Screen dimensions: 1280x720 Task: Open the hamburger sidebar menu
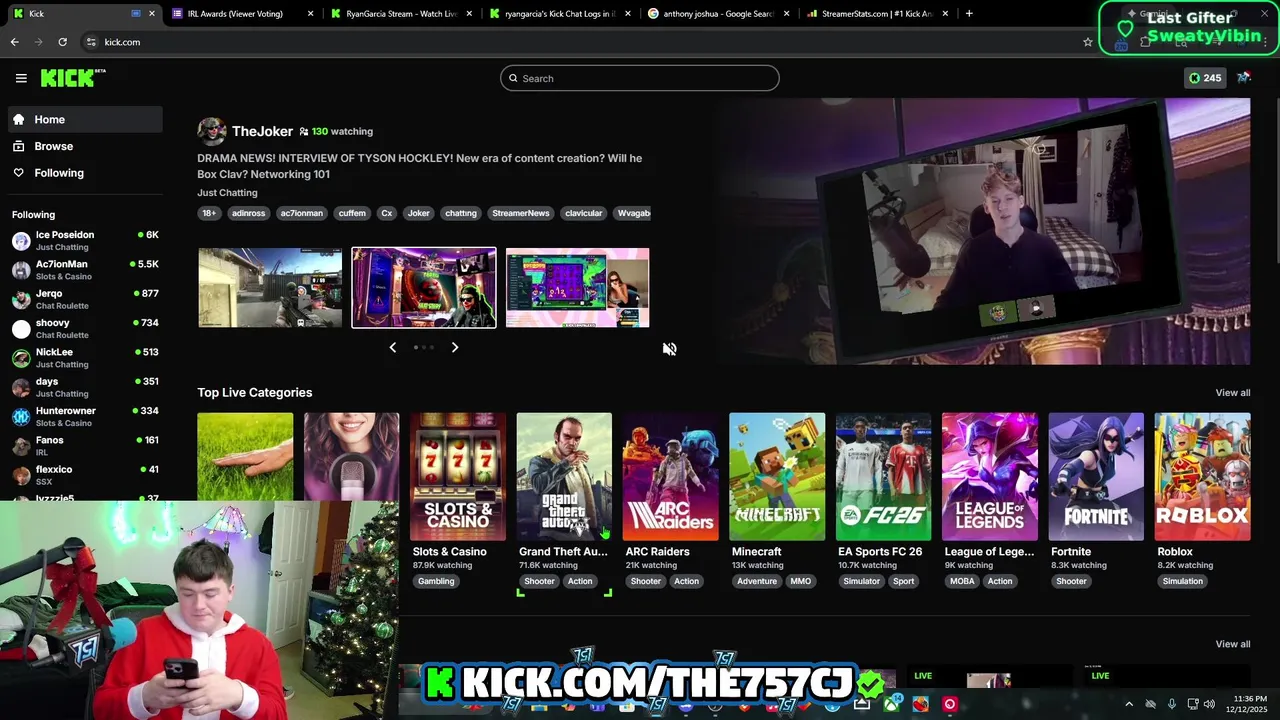tap(21, 78)
